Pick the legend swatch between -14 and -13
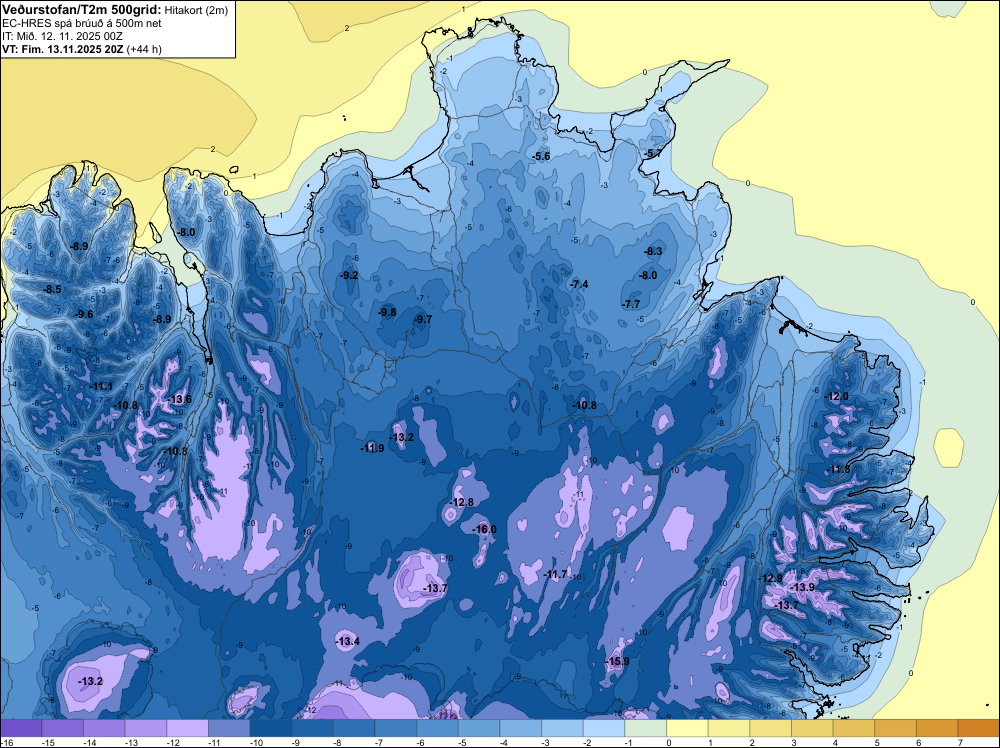The width and height of the screenshot is (1000, 748). pos(104,728)
